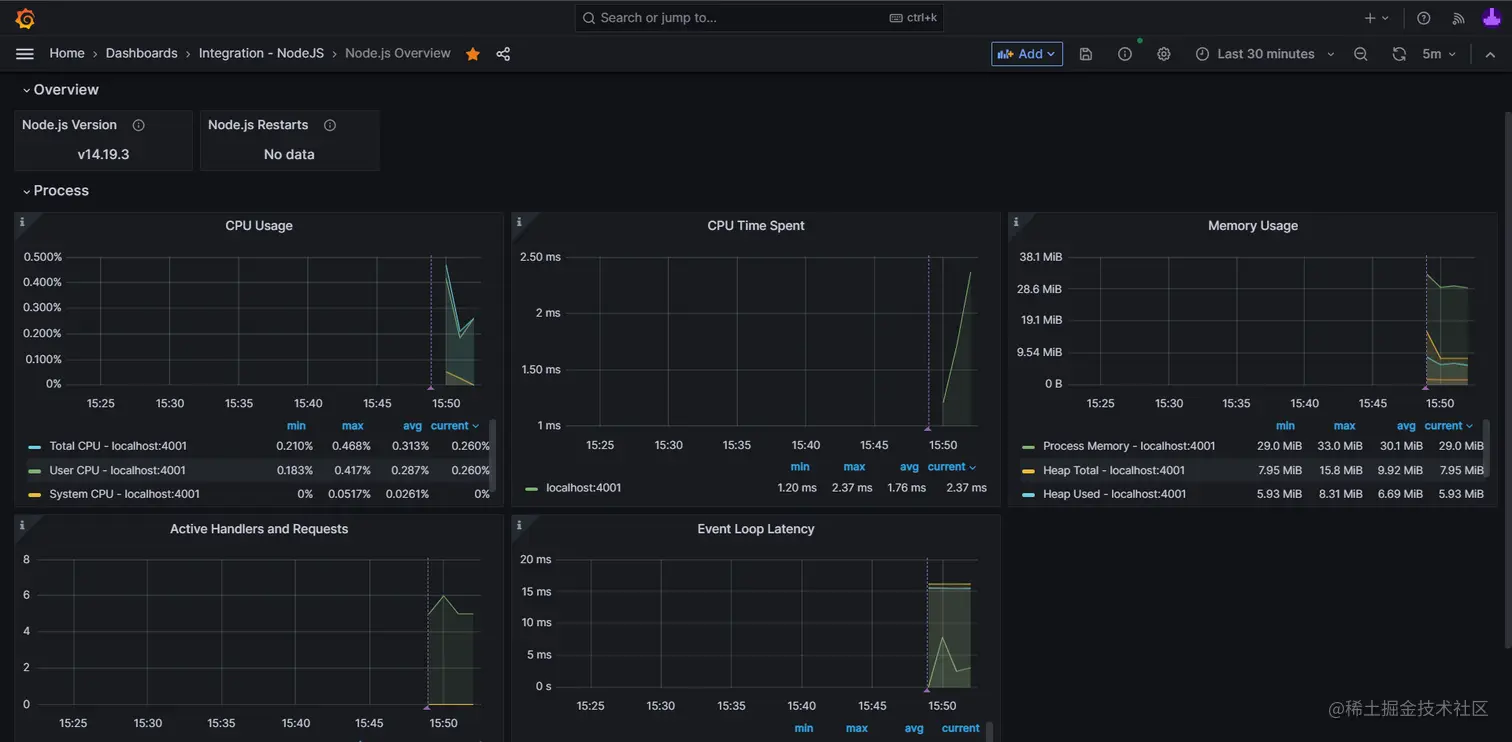The image size is (1512, 742).
Task: Change localhost:4001 CPU time series color
Action: tap(531, 488)
